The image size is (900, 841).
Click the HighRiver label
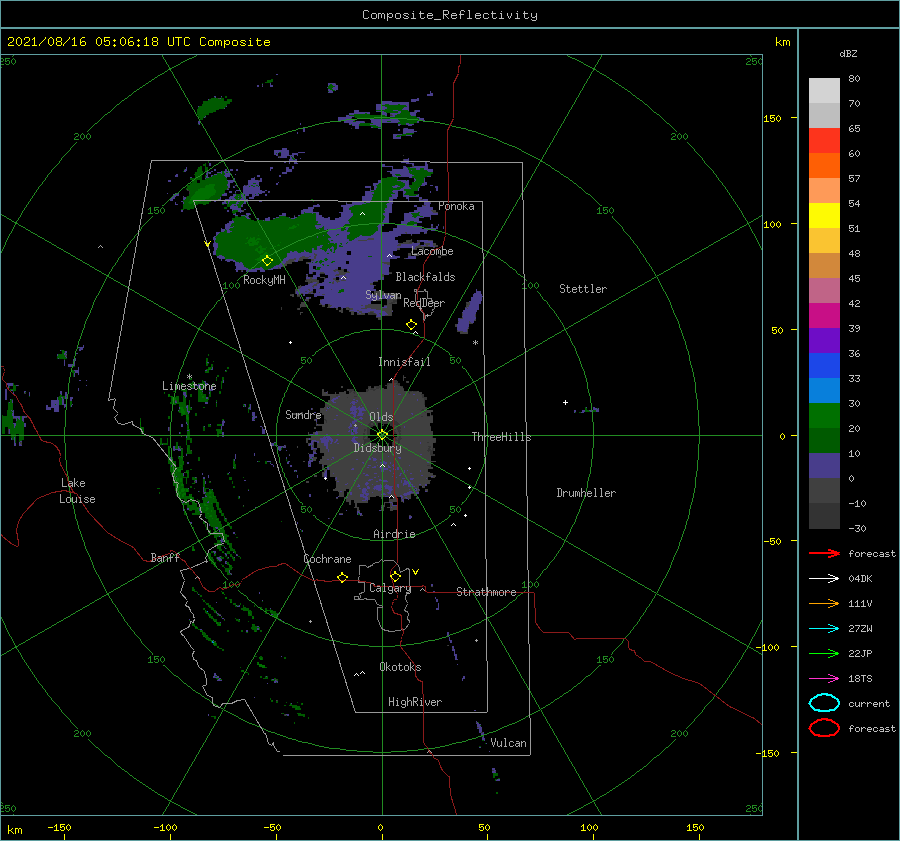pos(415,702)
